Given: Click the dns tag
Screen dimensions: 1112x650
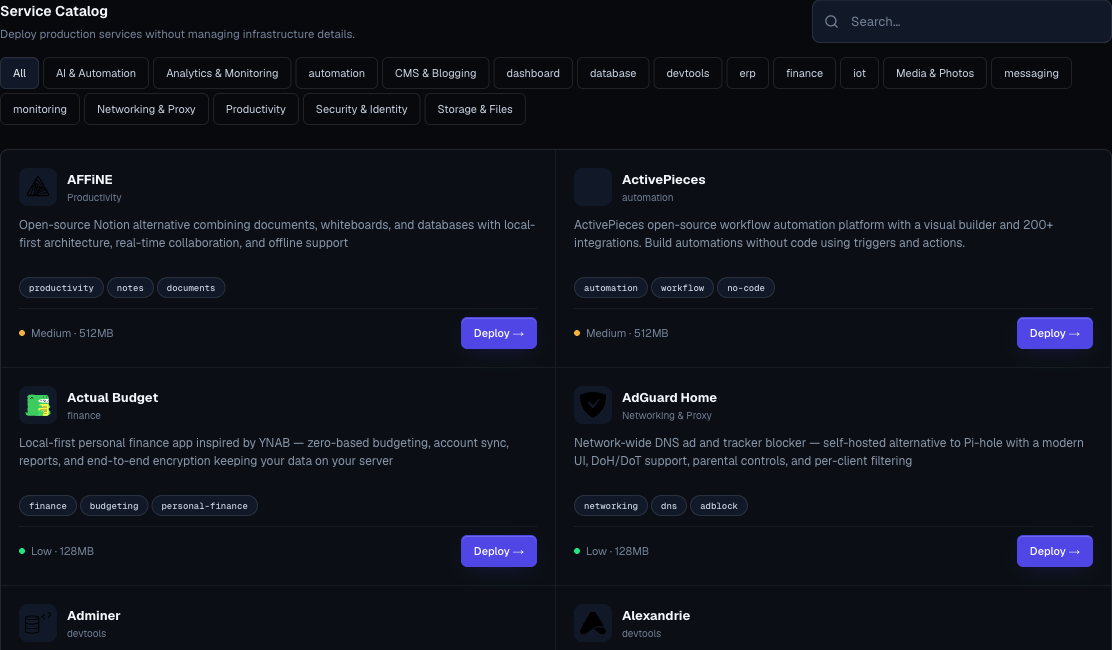Looking at the screenshot, I should 669,505.
